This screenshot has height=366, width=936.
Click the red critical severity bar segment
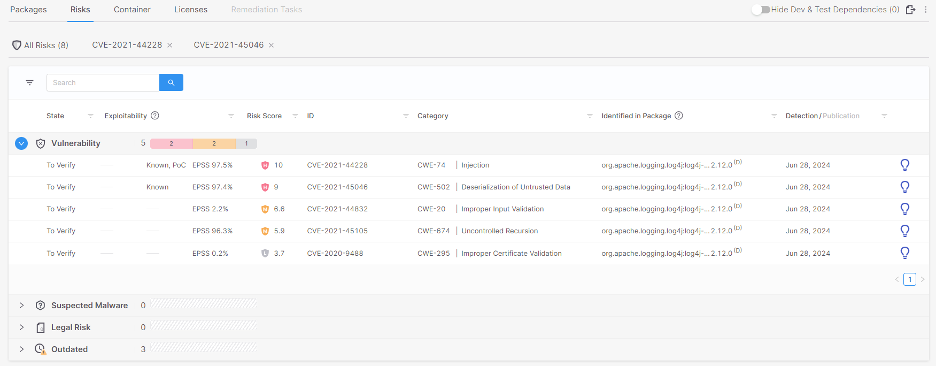171,143
